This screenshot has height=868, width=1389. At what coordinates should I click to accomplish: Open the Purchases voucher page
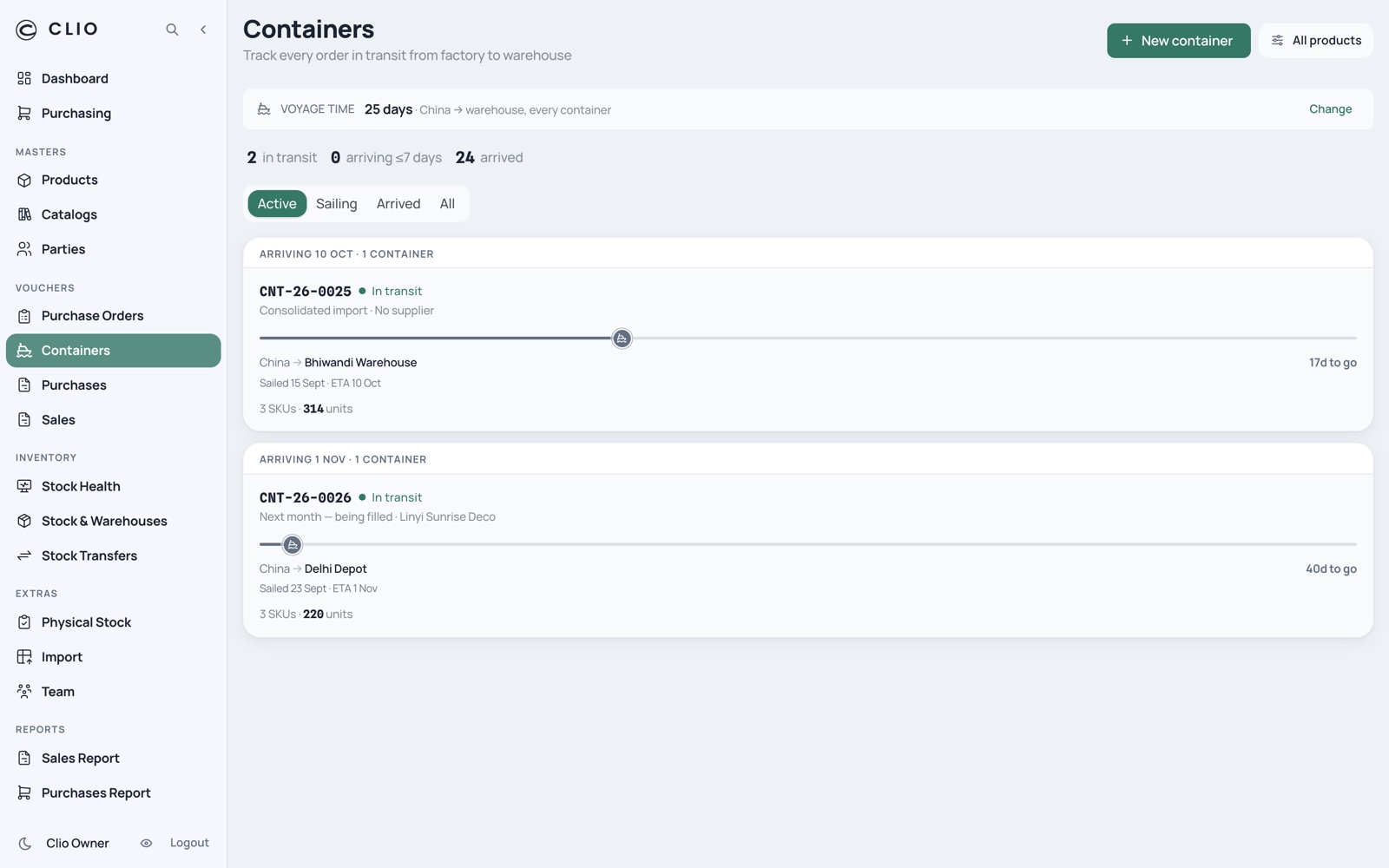(113, 385)
